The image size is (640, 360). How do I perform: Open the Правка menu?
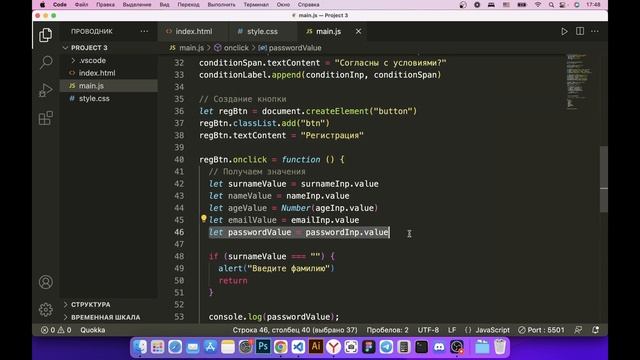(105, 5)
